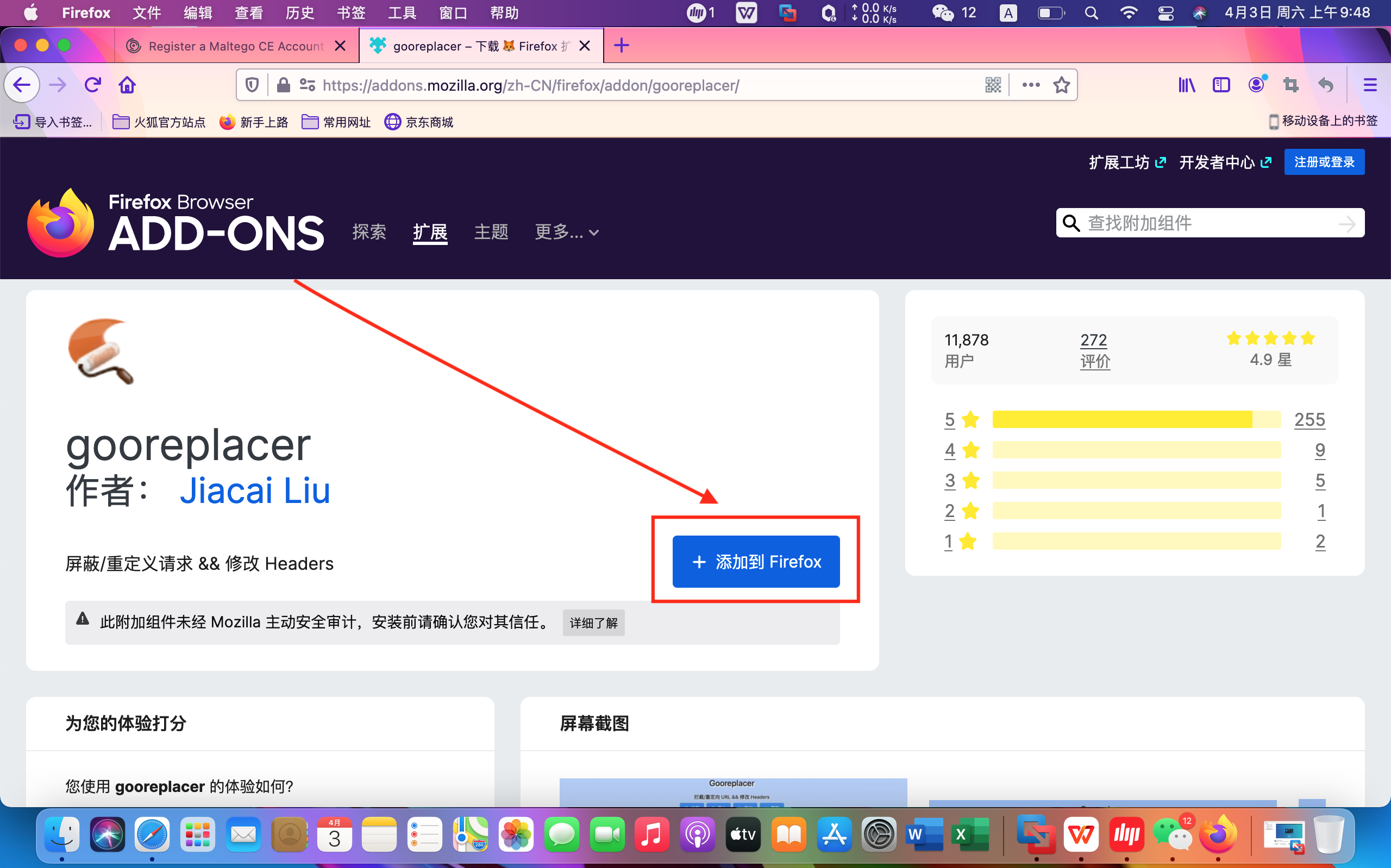Show the 2 one-star reviews

1320,542
